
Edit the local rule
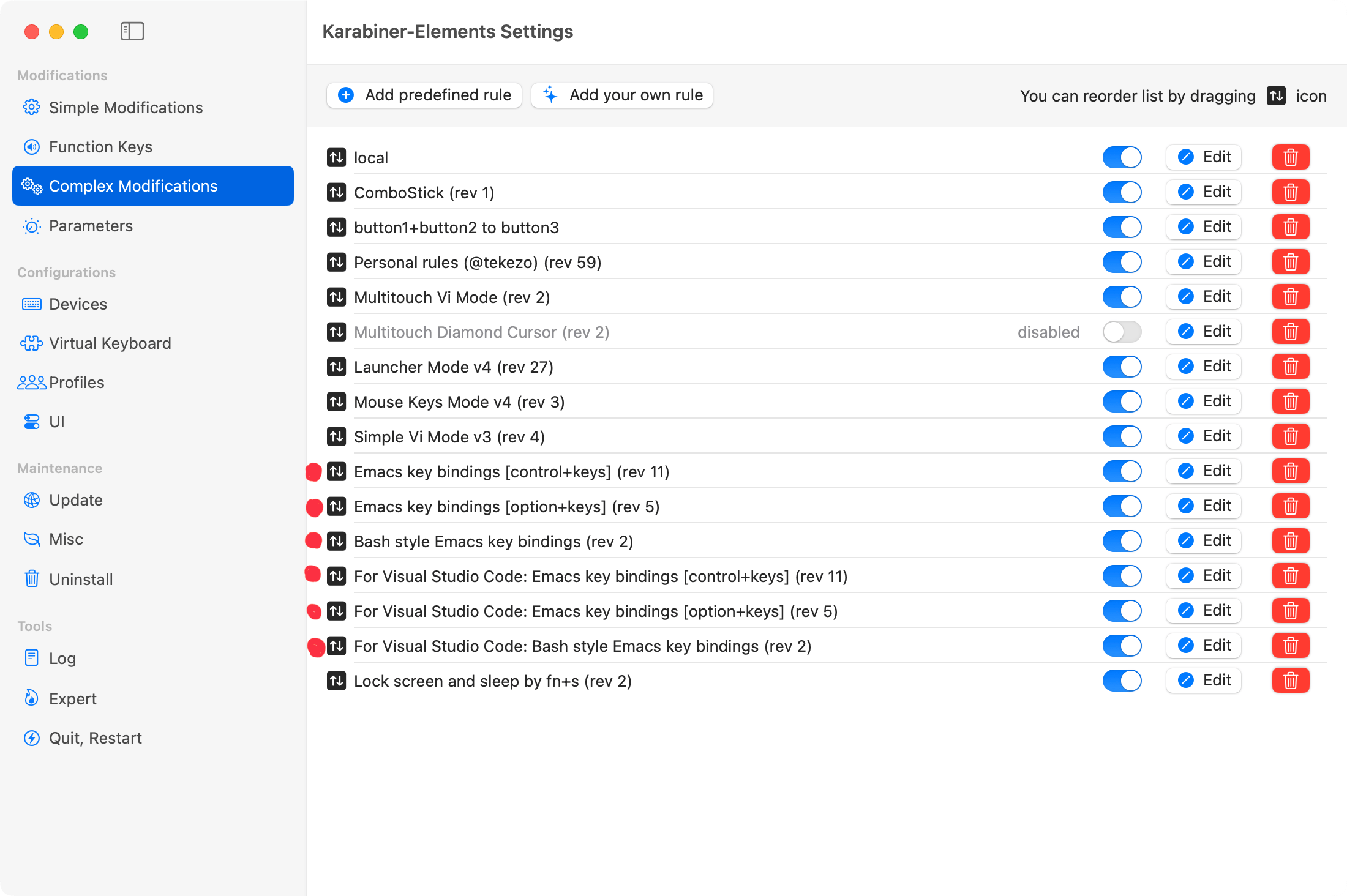pyautogui.click(x=1204, y=157)
